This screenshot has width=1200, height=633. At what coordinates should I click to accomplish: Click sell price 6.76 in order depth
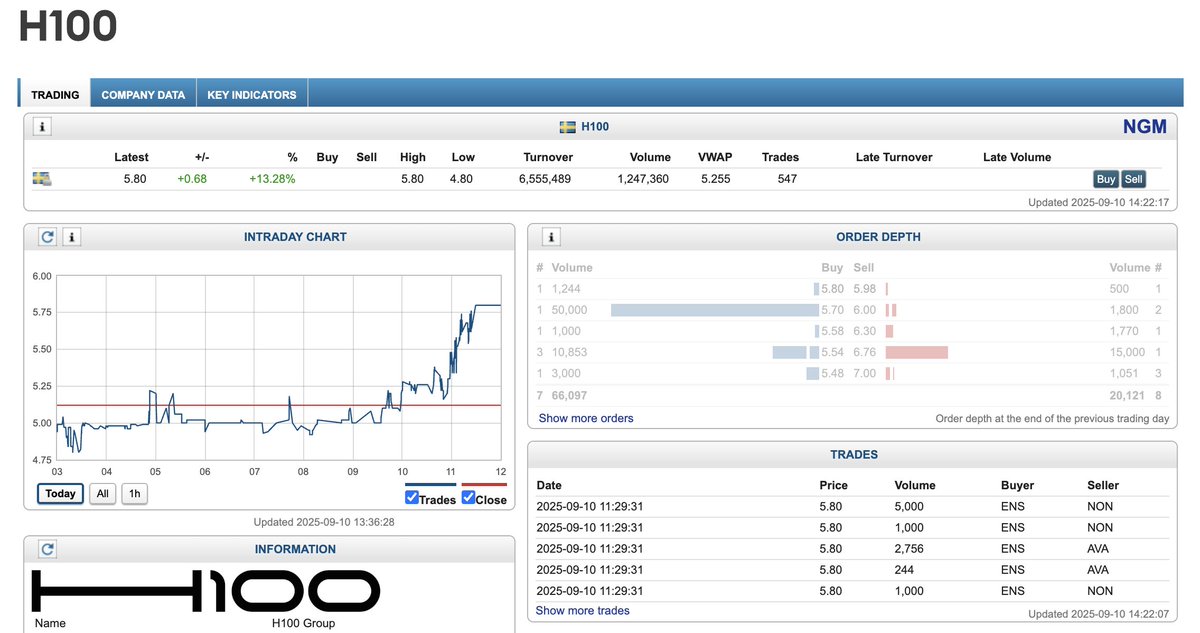pos(864,352)
